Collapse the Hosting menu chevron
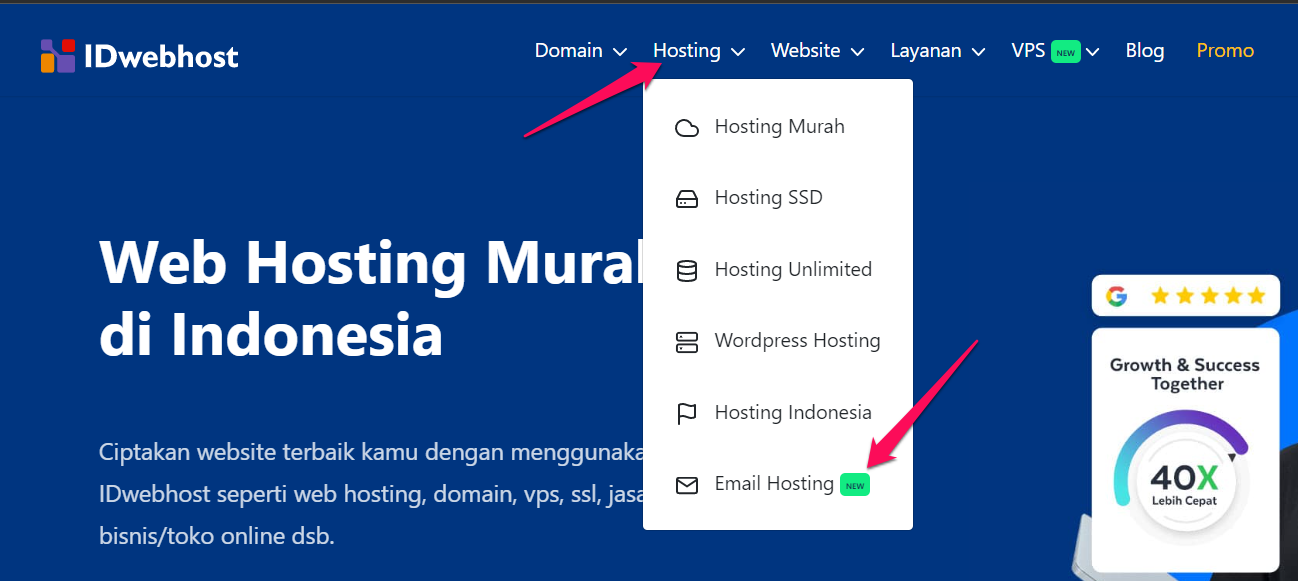Screen dimensions: 1298x581 coord(738,52)
